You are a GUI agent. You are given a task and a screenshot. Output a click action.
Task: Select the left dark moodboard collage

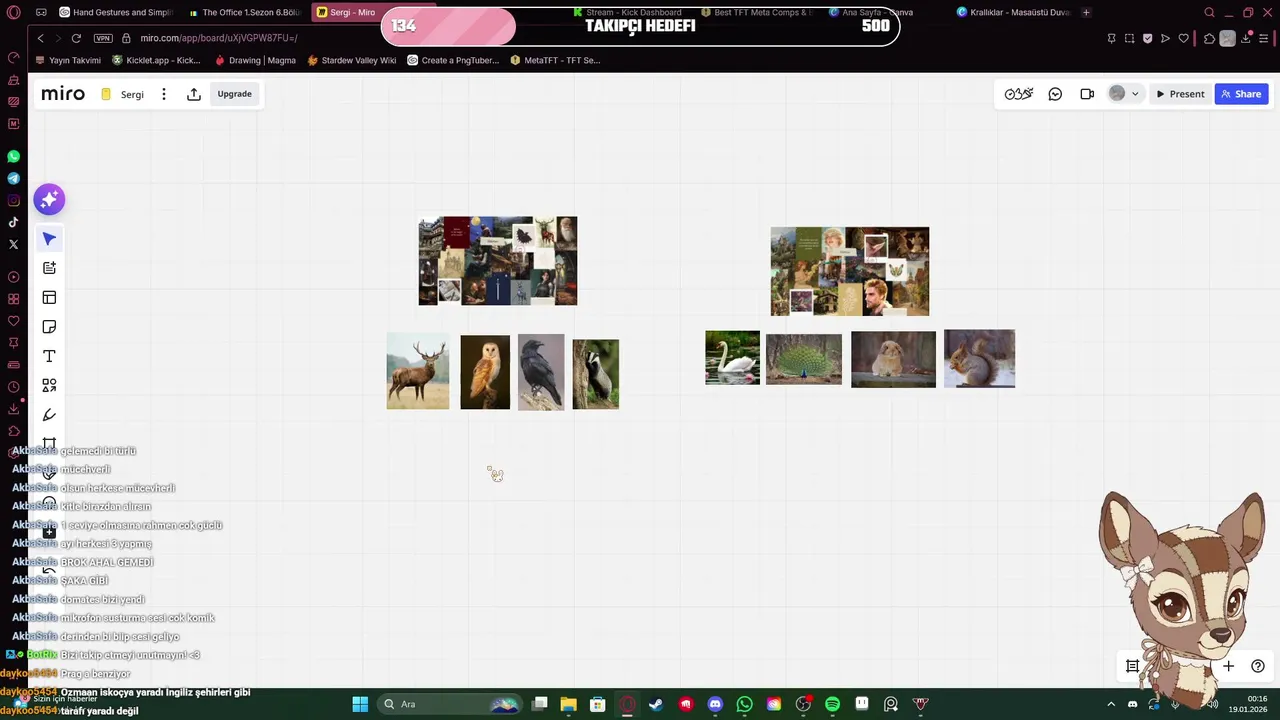[498, 261]
